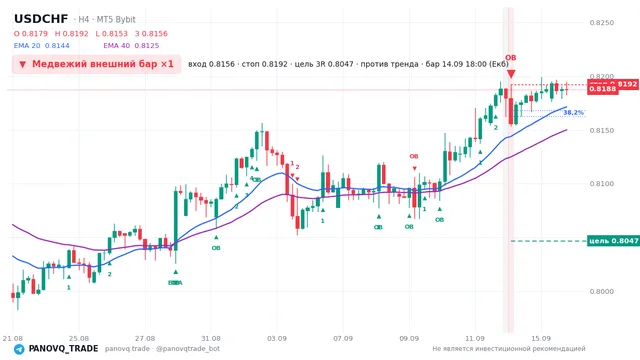Click the 07.09 date axis label

[343, 338]
